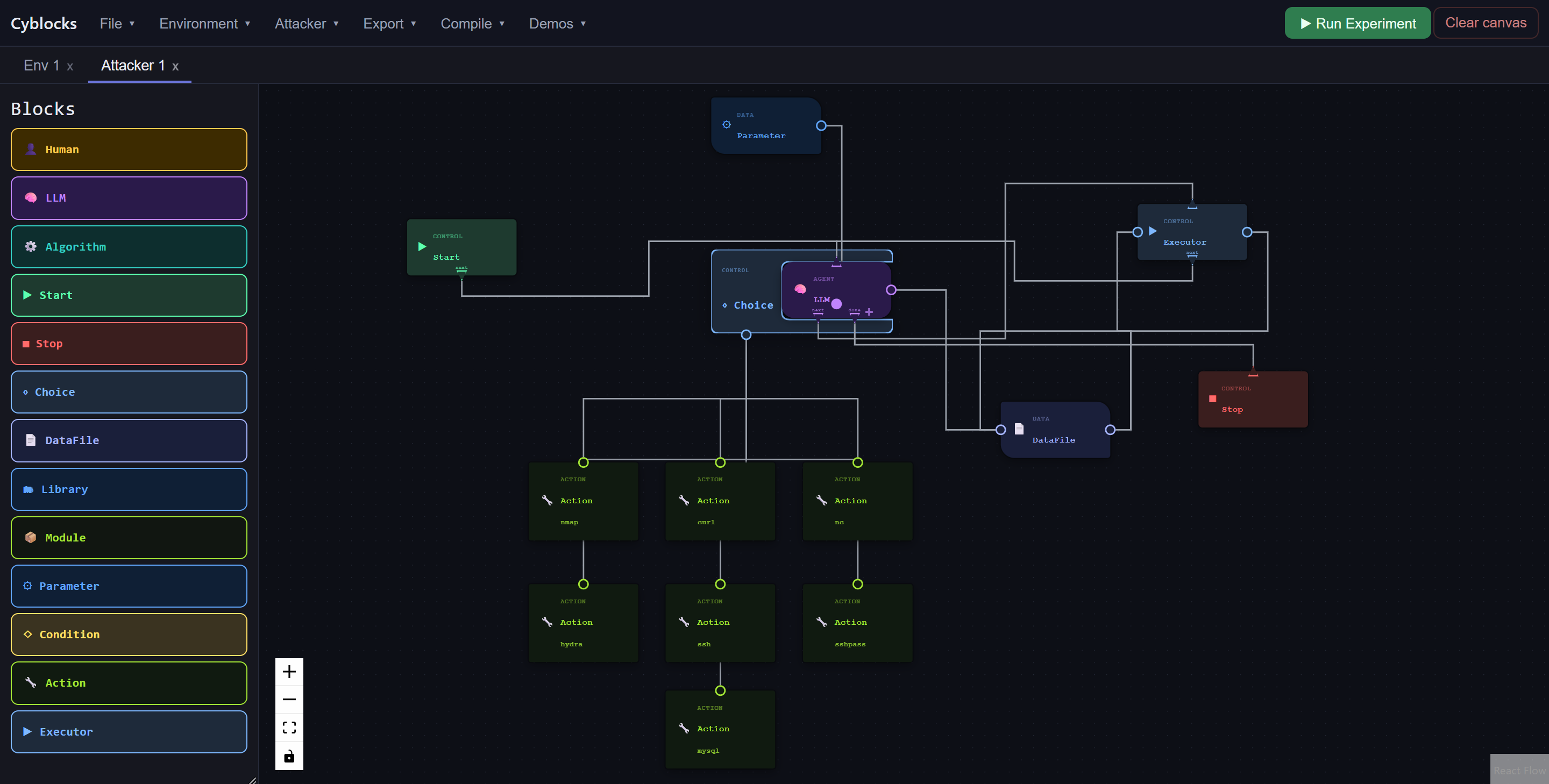Click the curl Action wrench icon
1549x784 pixels.
pos(684,500)
